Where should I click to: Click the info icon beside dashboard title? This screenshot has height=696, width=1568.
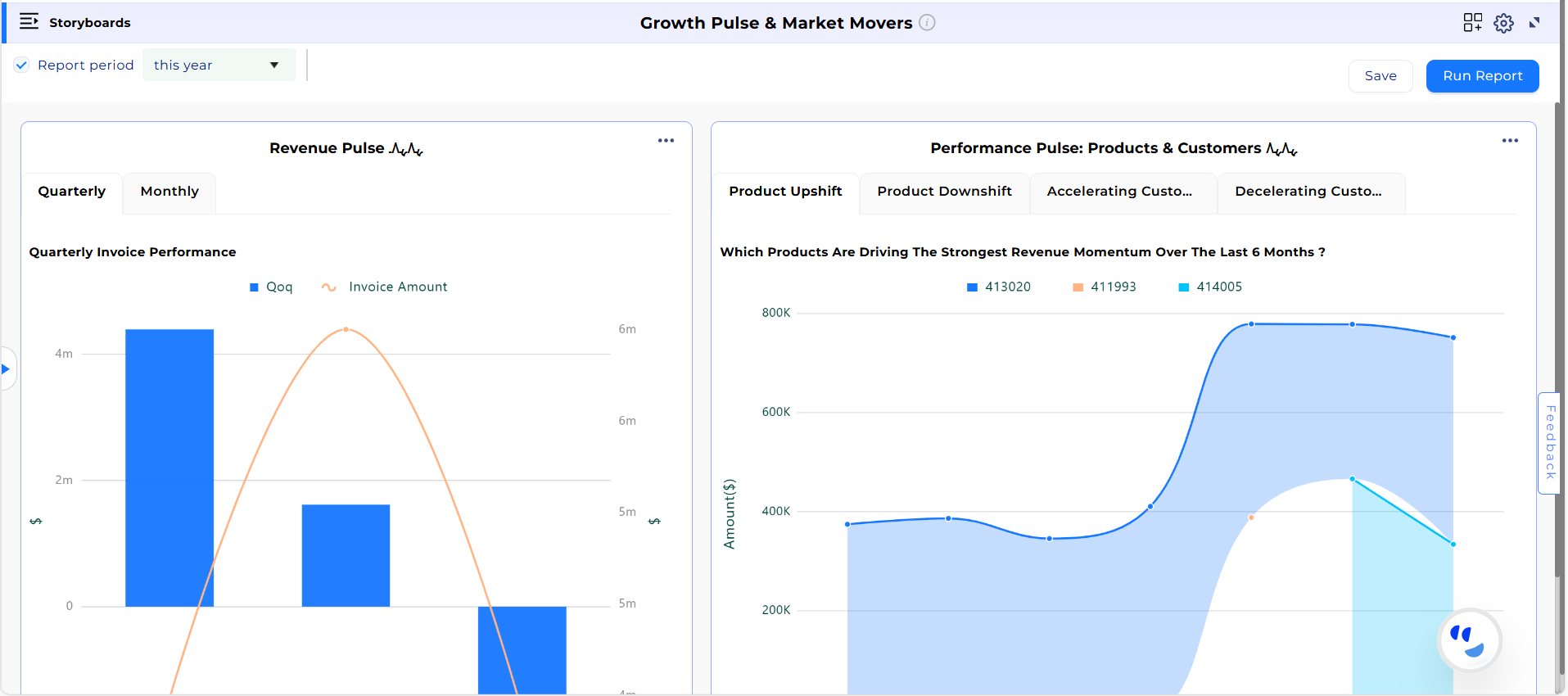(x=927, y=23)
